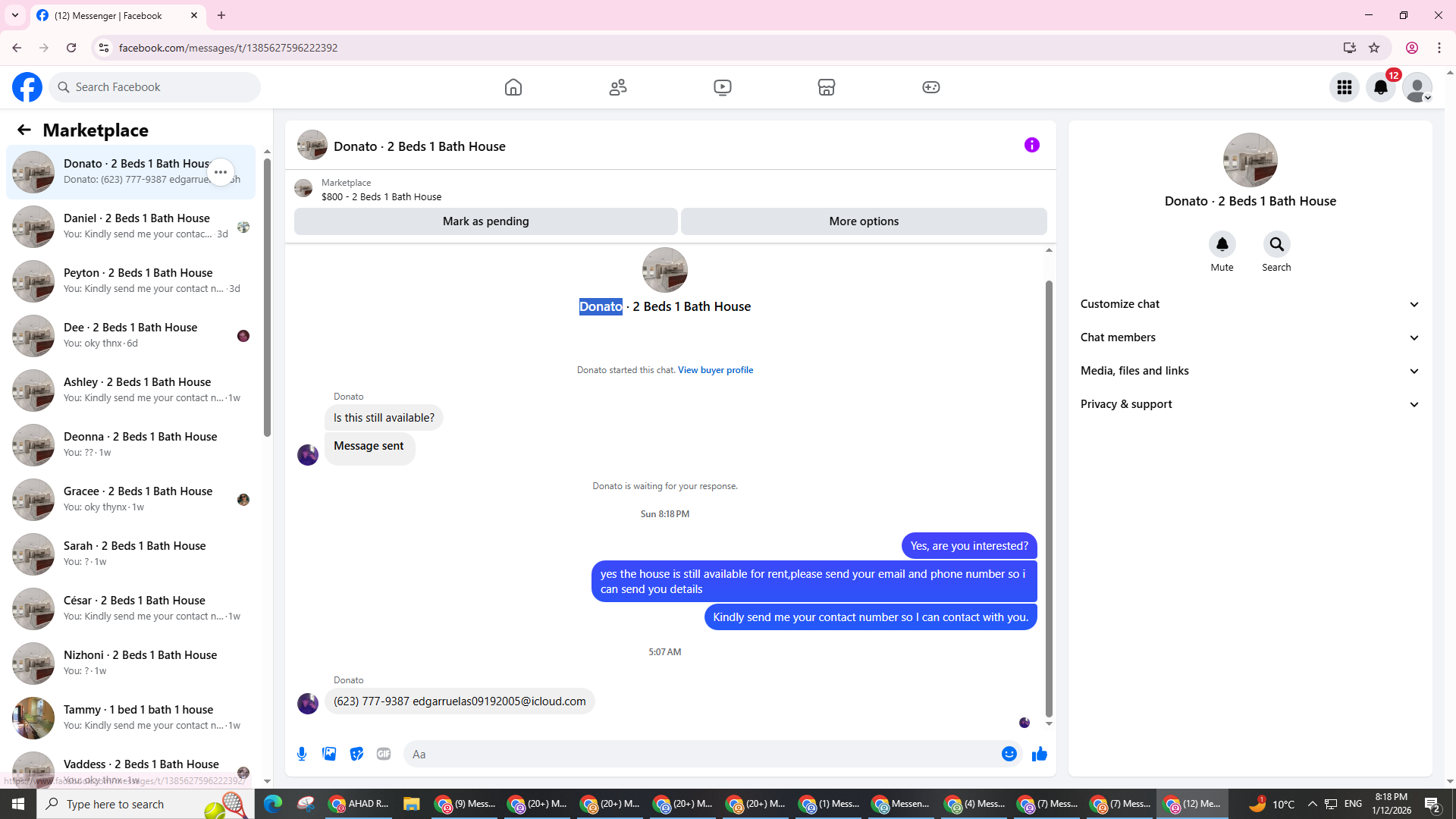Click the Mark as pending button

pyautogui.click(x=485, y=221)
